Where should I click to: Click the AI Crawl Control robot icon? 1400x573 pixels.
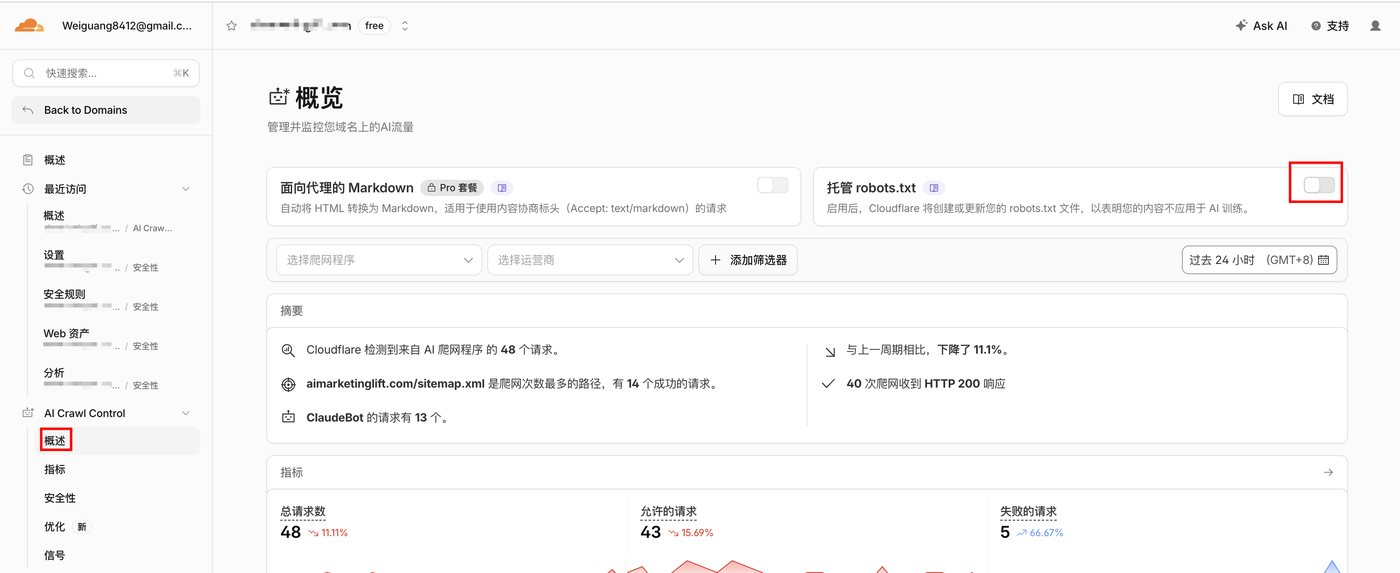click(x=28, y=413)
